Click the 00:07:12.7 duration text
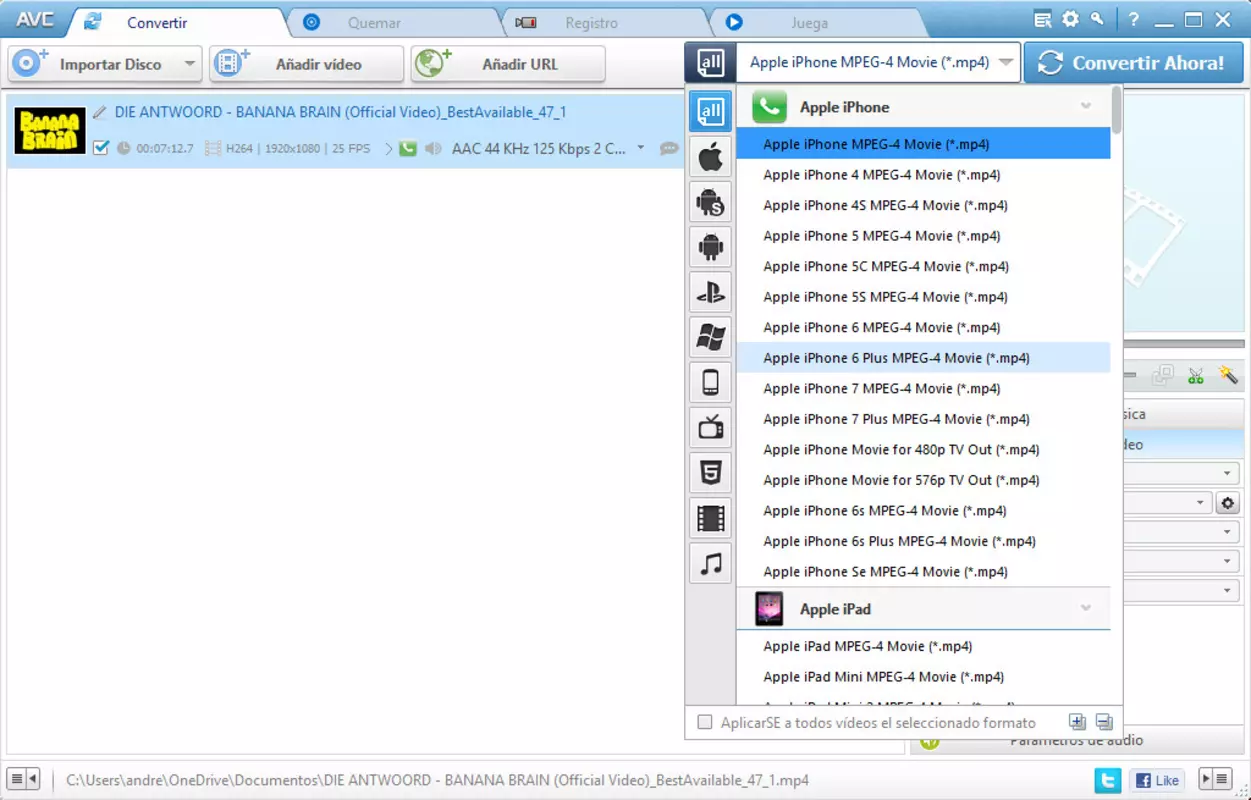 tap(165, 149)
